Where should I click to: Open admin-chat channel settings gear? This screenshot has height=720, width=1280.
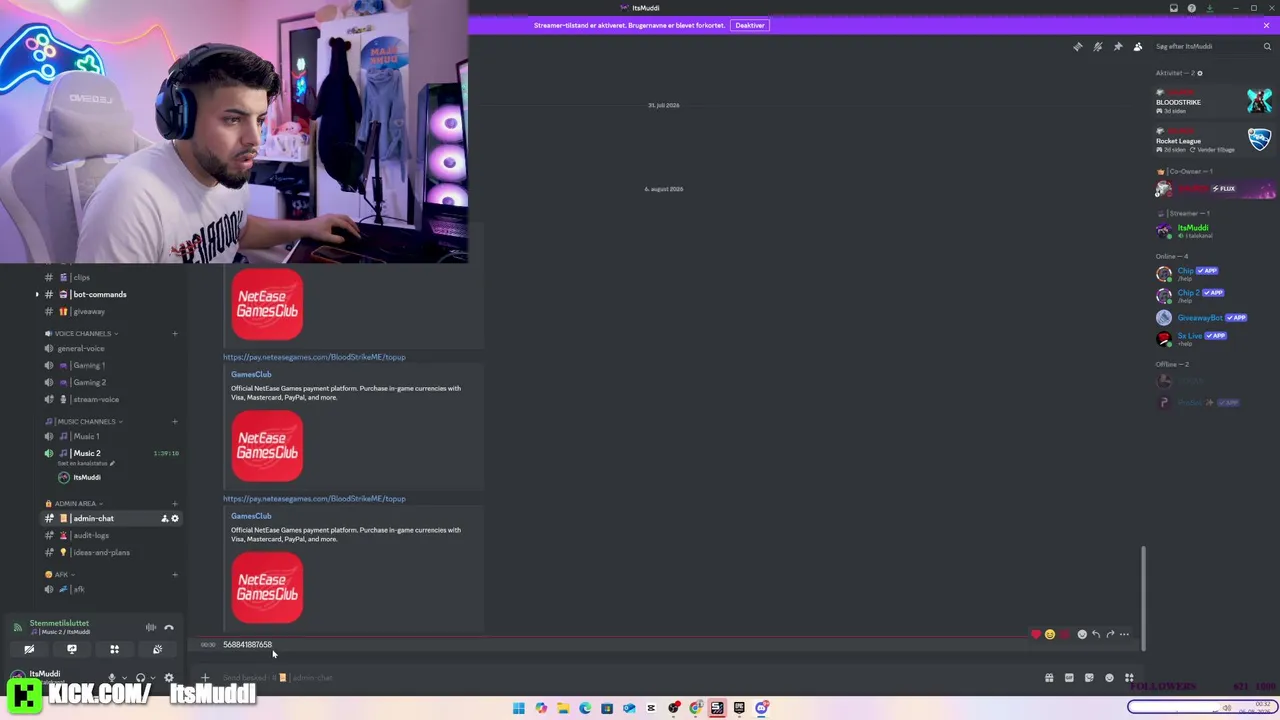coord(175,518)
